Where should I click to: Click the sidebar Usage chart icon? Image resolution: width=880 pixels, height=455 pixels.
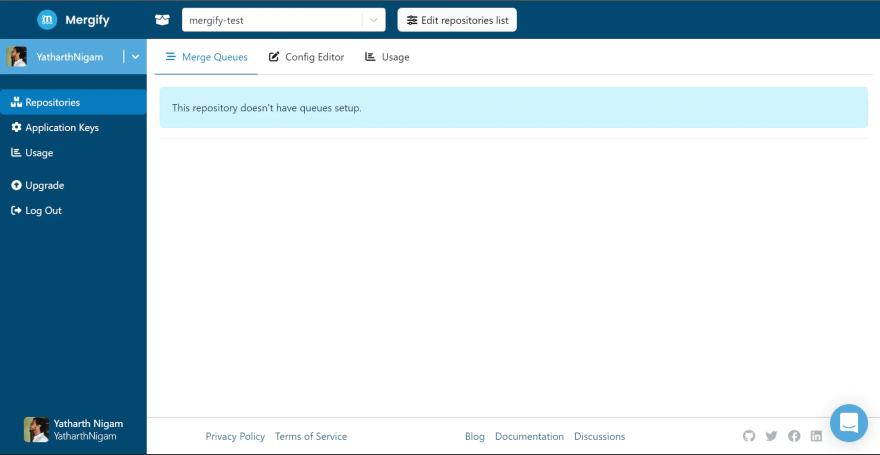16,153
